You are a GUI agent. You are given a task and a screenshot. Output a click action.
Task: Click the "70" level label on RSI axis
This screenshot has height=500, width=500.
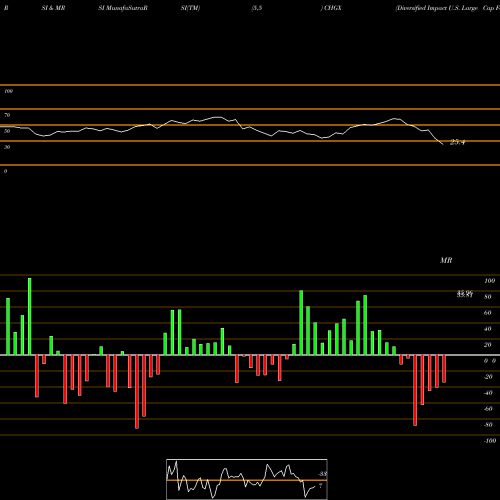click(7, 115)
